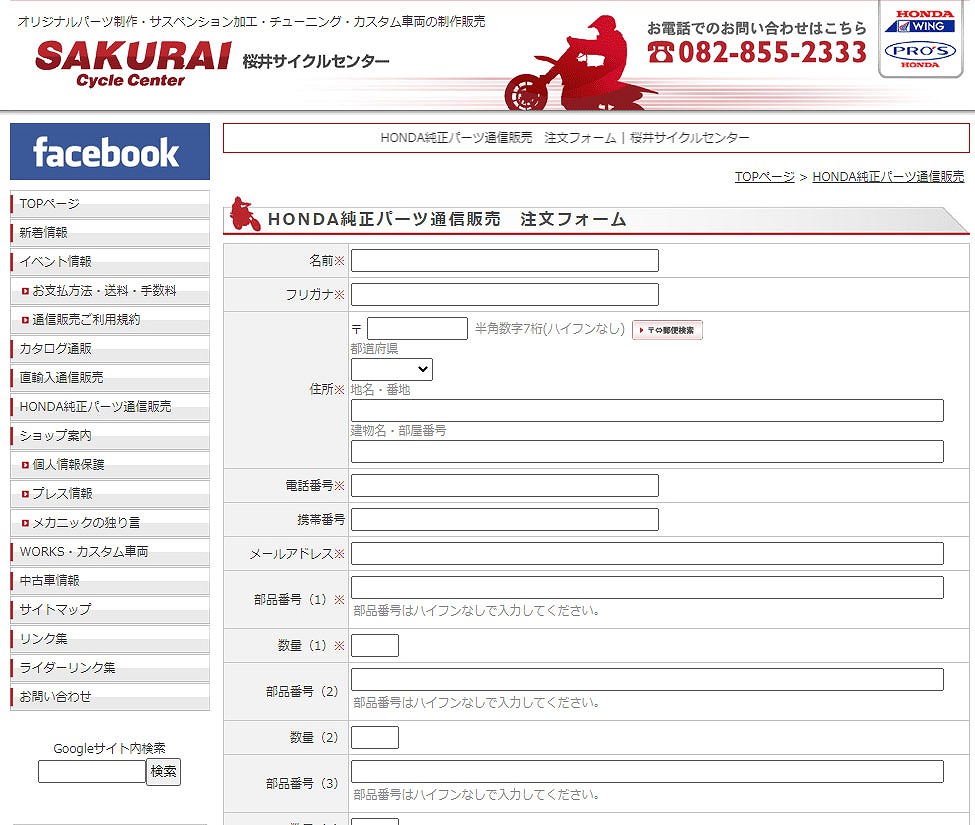Image resolution: width=975 pixels, height=825 pixels.
Task: Open サイトマップ in the sidebar
Action: 110,610
